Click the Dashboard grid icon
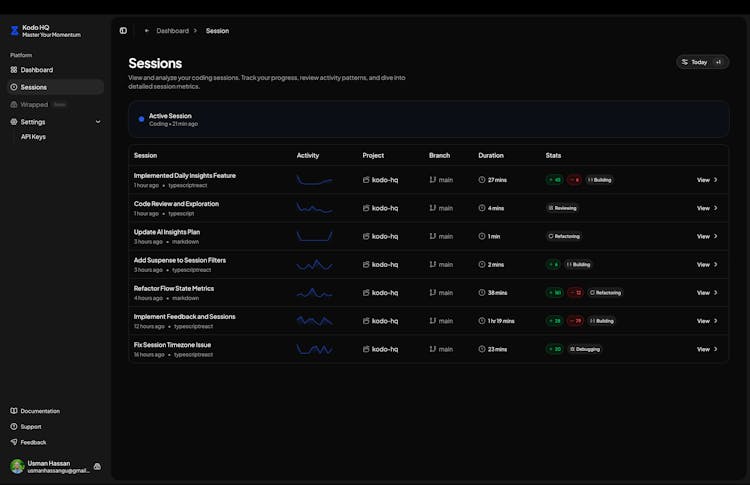 [14, 70]
